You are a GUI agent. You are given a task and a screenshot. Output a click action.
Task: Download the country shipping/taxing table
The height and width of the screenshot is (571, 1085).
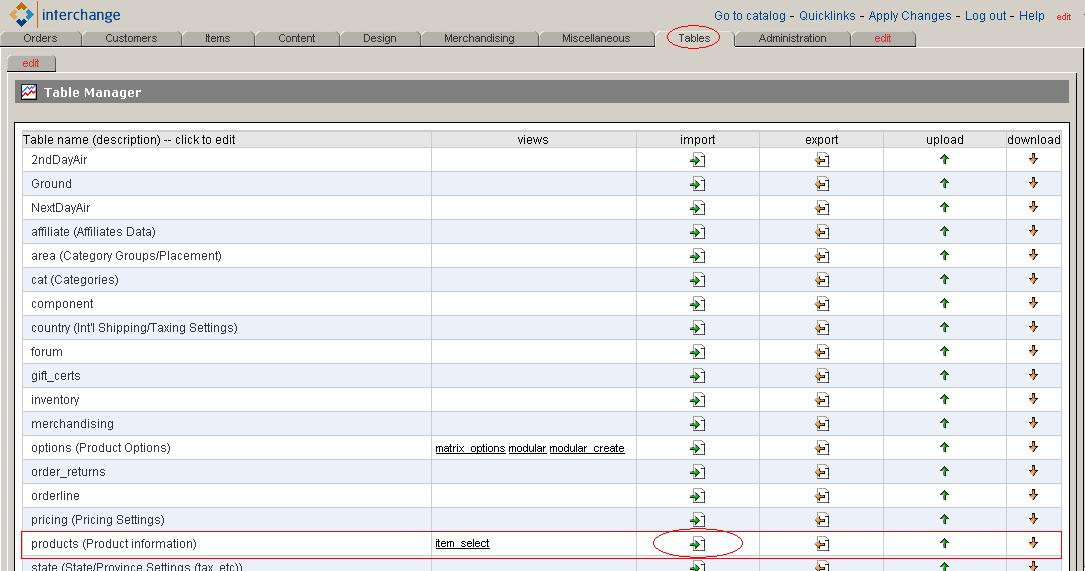[x=1033, y=327]
